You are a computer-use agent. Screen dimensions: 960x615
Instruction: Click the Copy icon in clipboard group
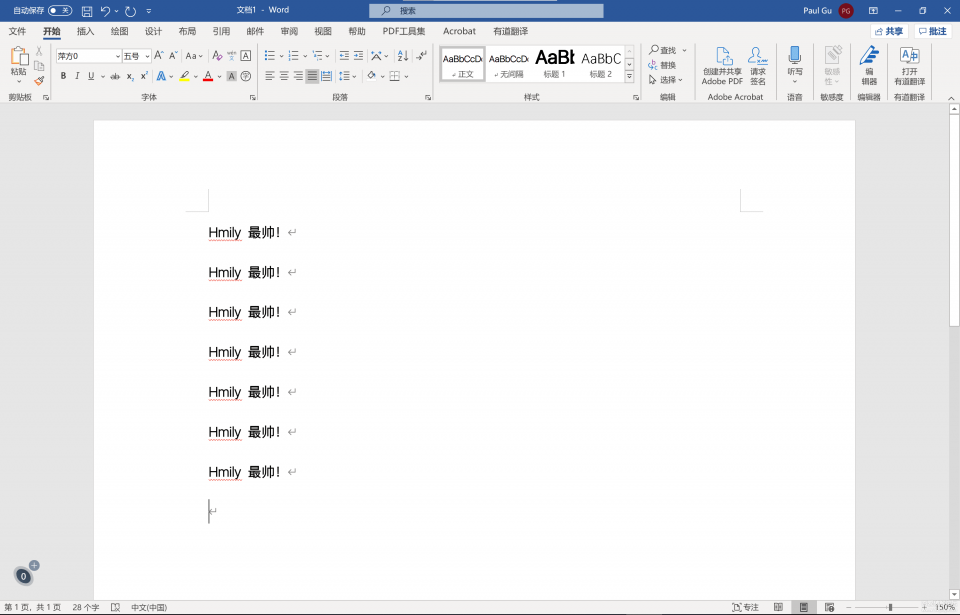click(x=39, y=66)
